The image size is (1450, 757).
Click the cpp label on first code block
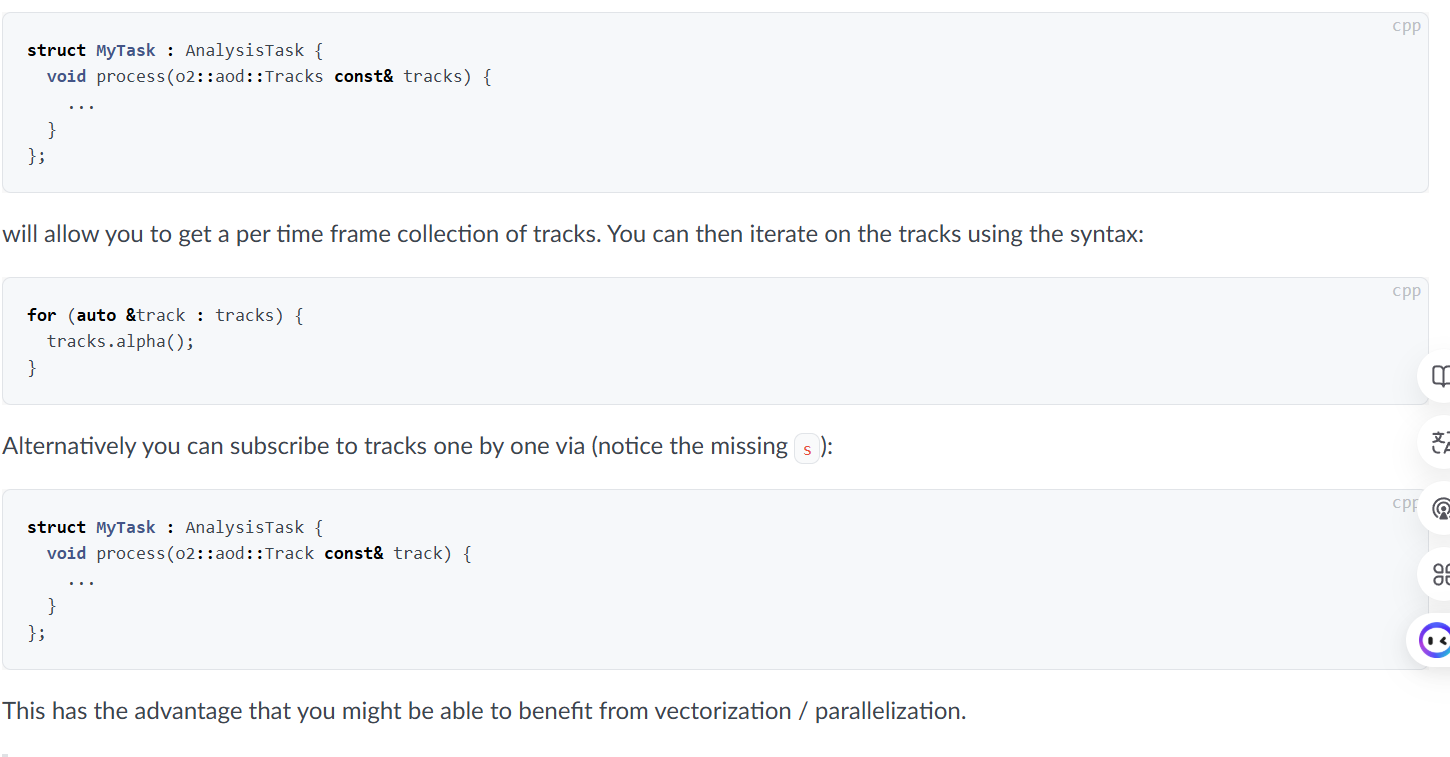[1406, 26]
